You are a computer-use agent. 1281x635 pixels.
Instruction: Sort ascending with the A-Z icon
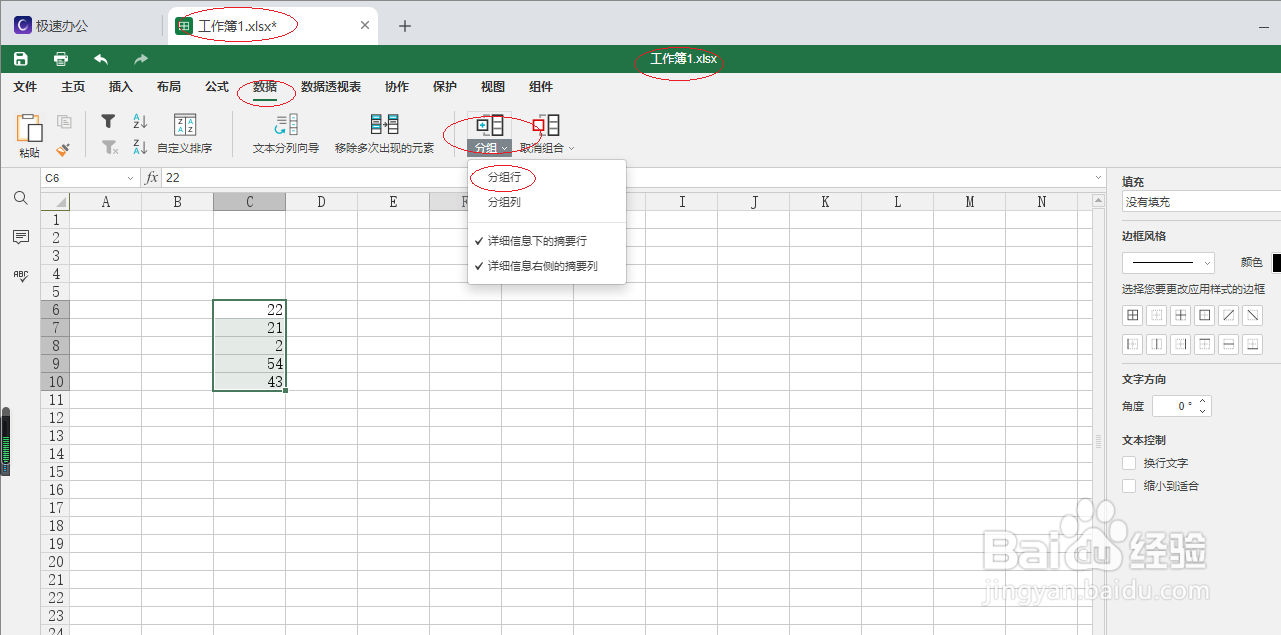click(x=139, y=120)
